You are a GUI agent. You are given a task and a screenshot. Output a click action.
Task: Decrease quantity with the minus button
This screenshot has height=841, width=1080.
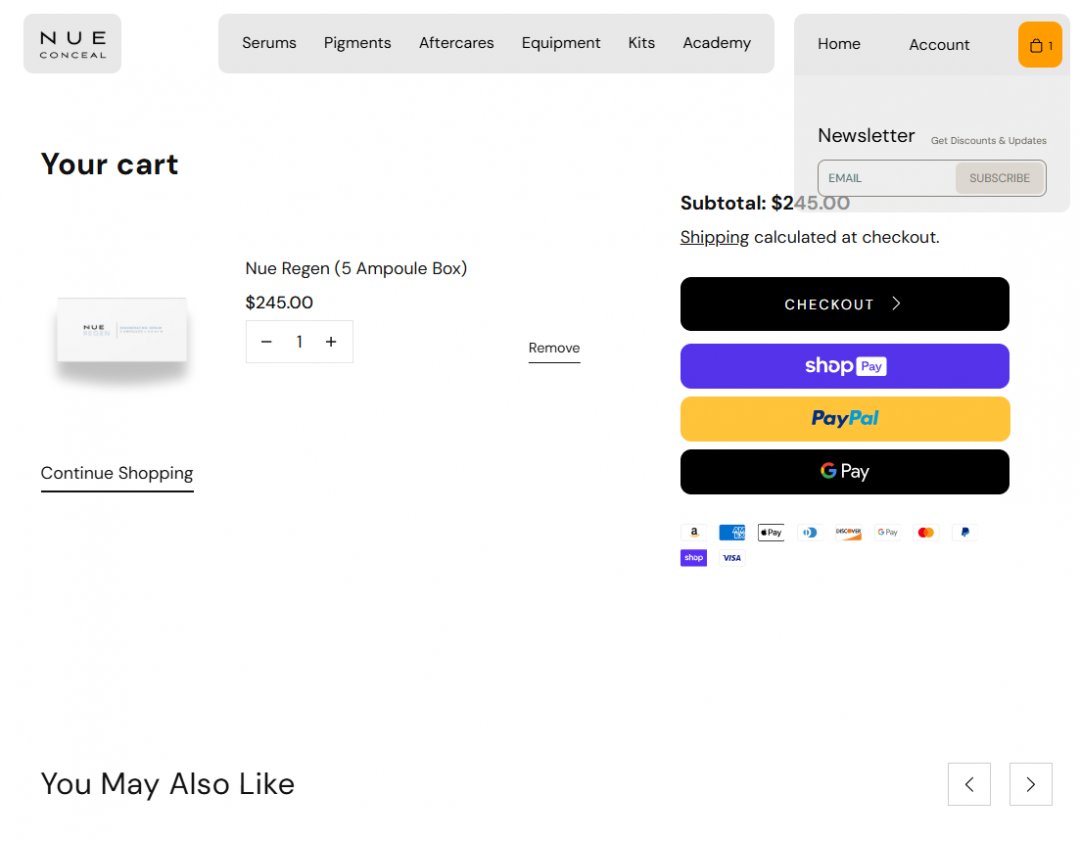pyautogui.click(x=267, y=342)
